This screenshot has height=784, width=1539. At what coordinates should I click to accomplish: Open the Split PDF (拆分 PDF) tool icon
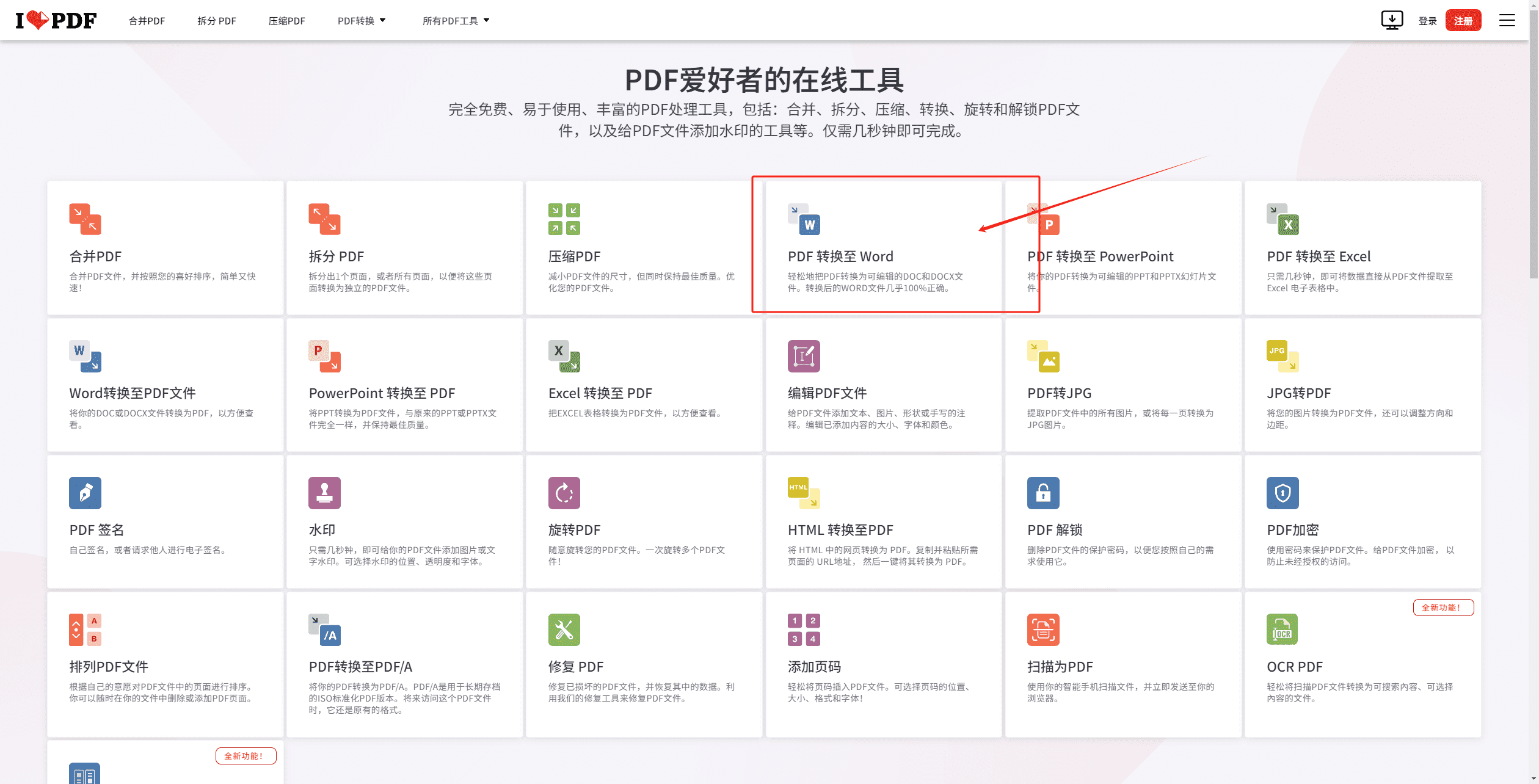324,219
